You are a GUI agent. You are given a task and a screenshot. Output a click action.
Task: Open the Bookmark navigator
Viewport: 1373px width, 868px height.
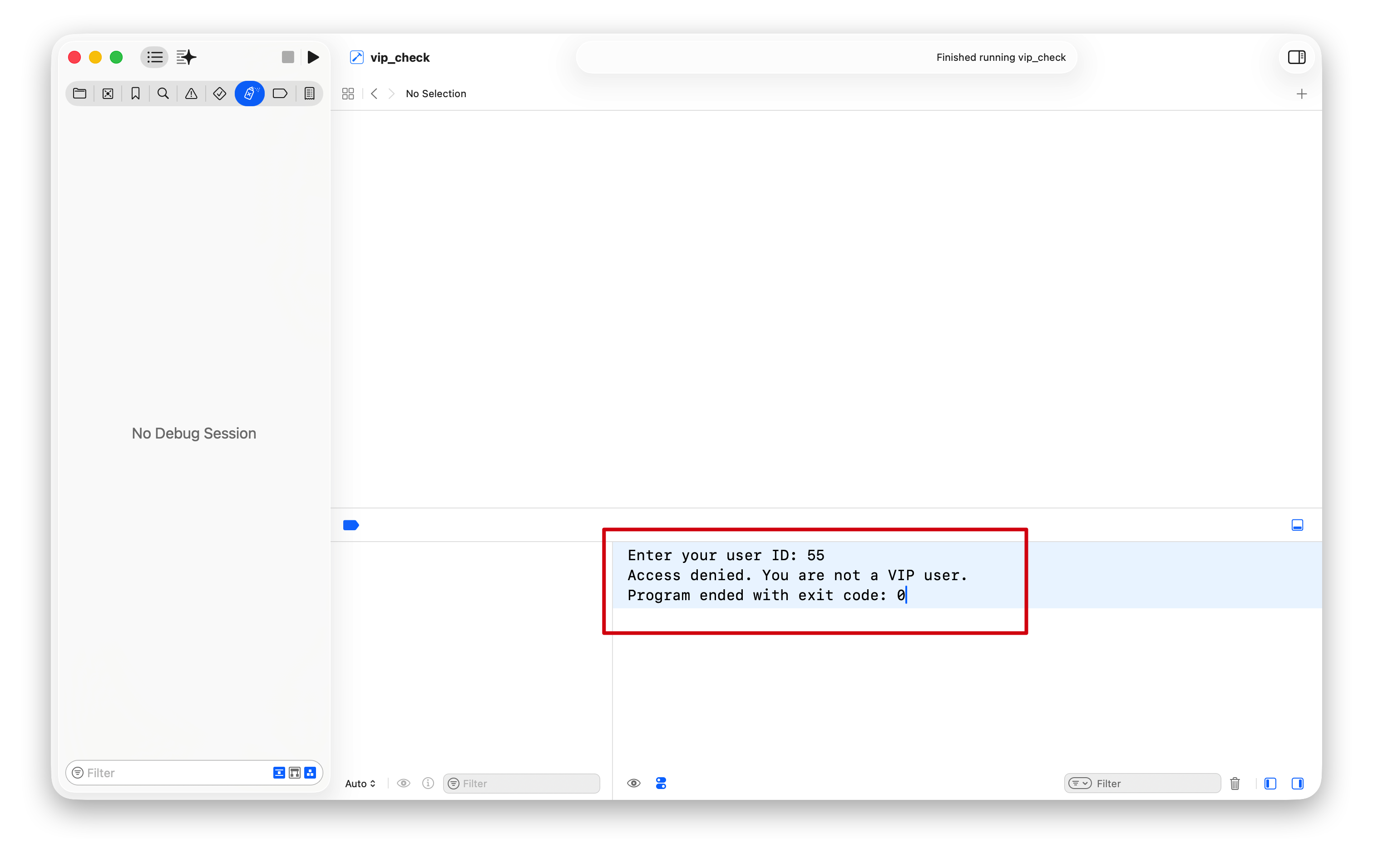(x=135, y=94)
